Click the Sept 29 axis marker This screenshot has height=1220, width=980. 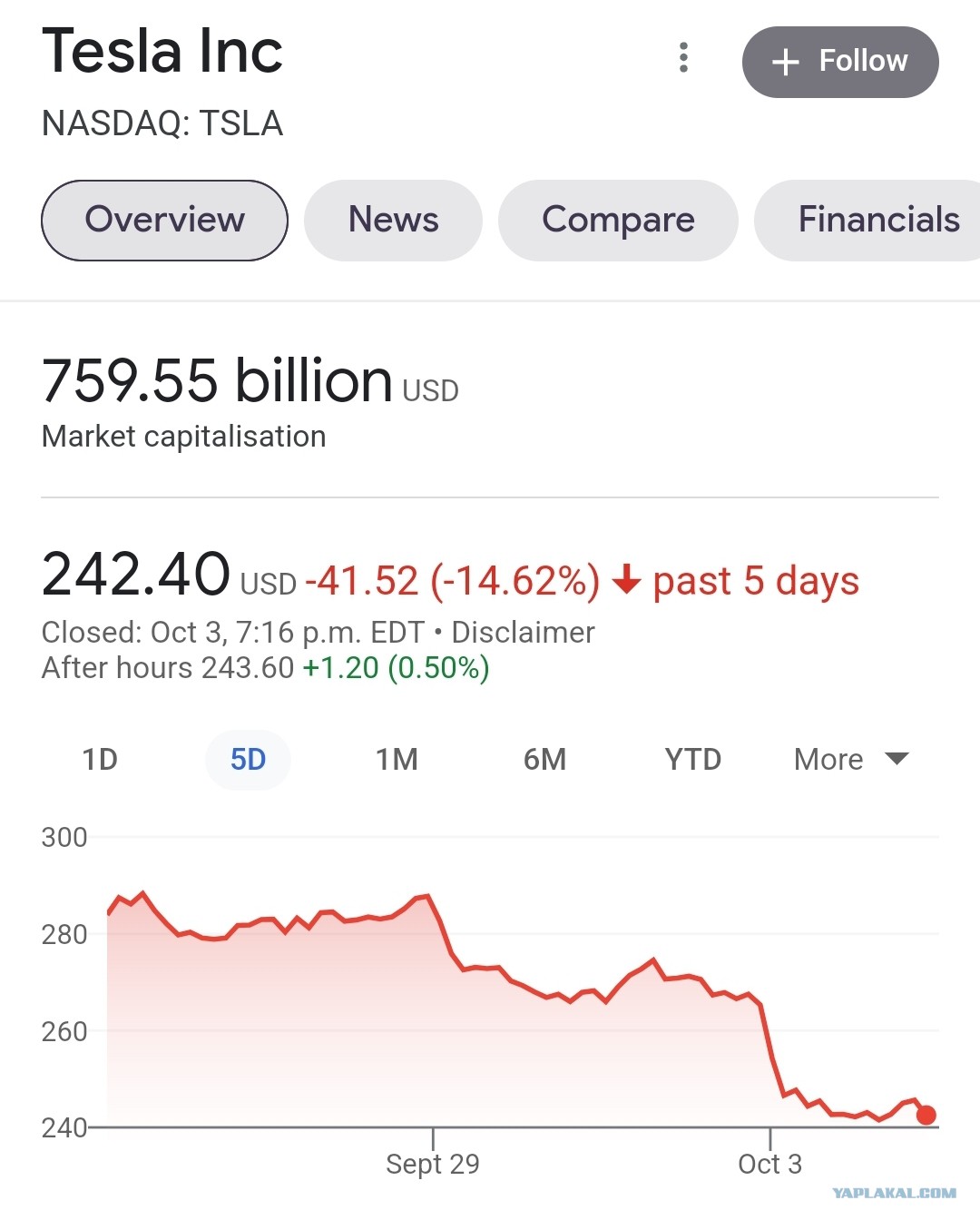click(433, 1163)
